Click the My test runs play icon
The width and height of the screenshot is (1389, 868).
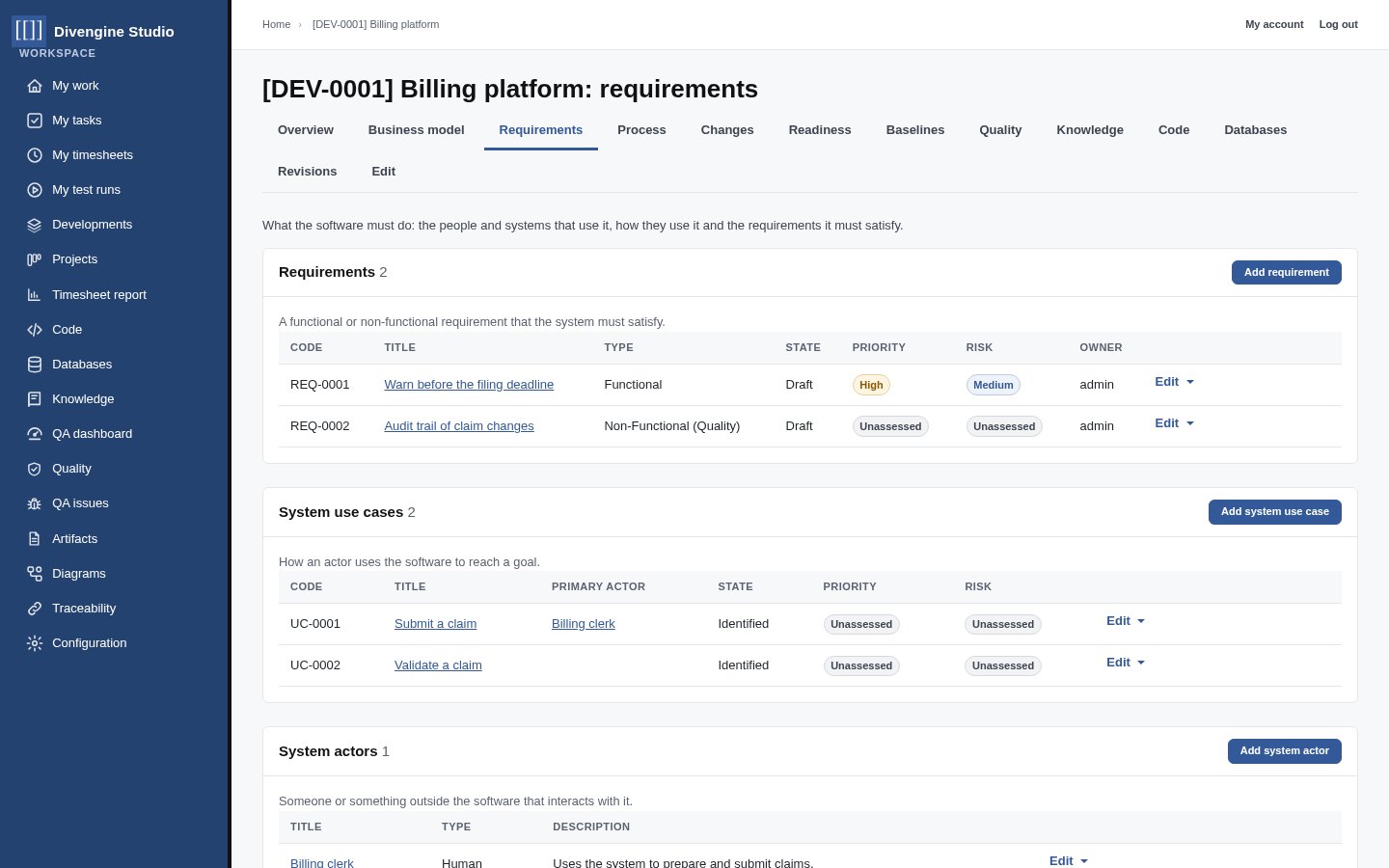click(x=35, y=190)
